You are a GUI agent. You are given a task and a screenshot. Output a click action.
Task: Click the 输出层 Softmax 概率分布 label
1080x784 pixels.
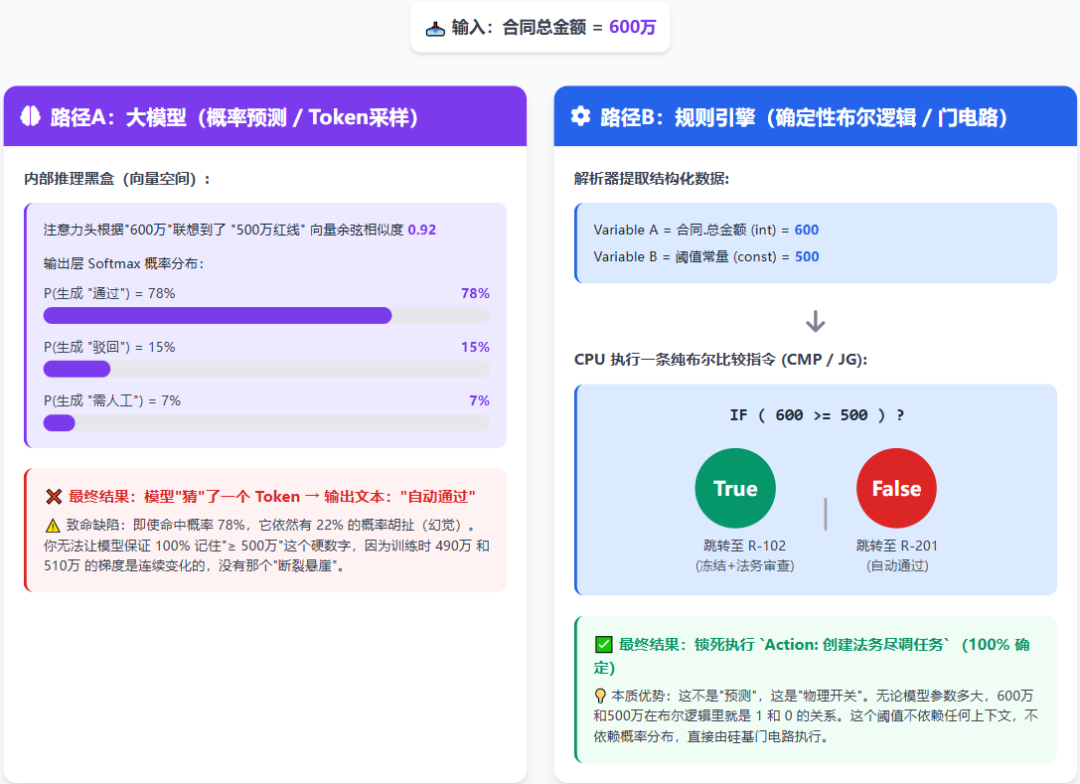tap(123, 264)
